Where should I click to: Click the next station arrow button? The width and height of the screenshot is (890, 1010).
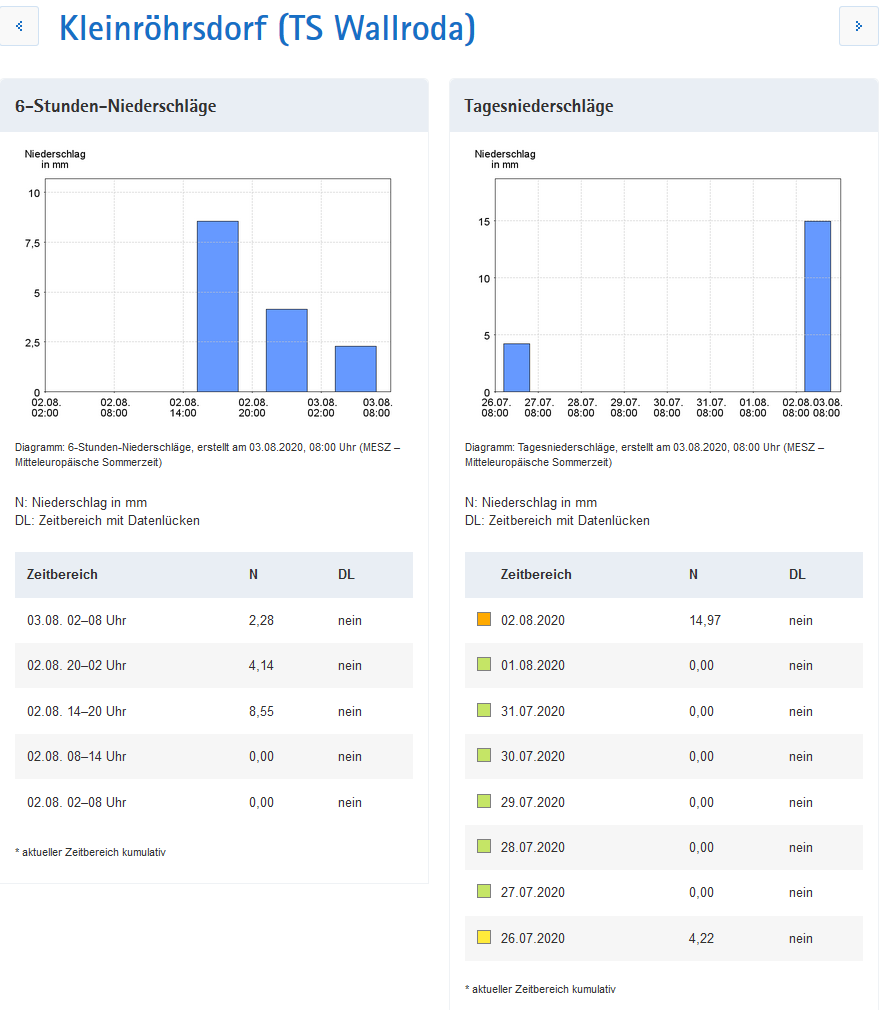[x=858, y=26]
